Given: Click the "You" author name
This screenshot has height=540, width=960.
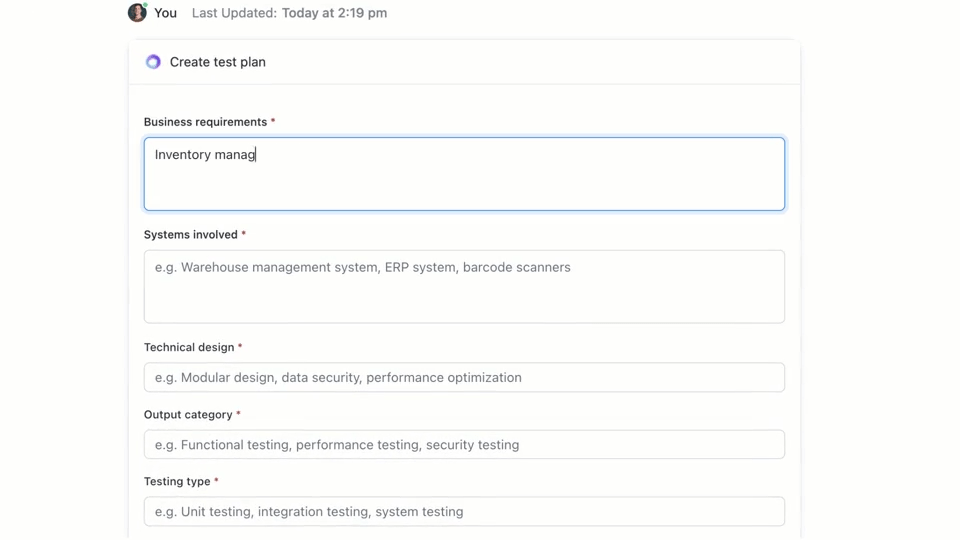Looking at the screenshot, I should pyautogui.click(x=166, y=13).
